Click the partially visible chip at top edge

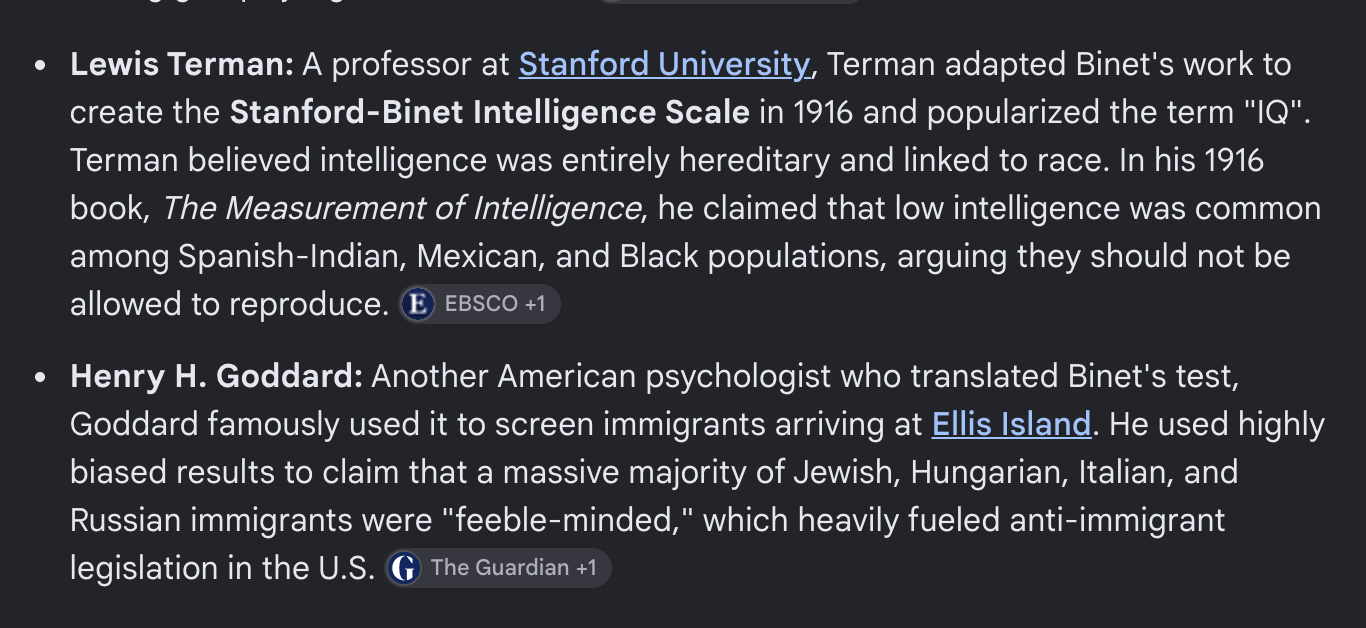tap(730, 2)
